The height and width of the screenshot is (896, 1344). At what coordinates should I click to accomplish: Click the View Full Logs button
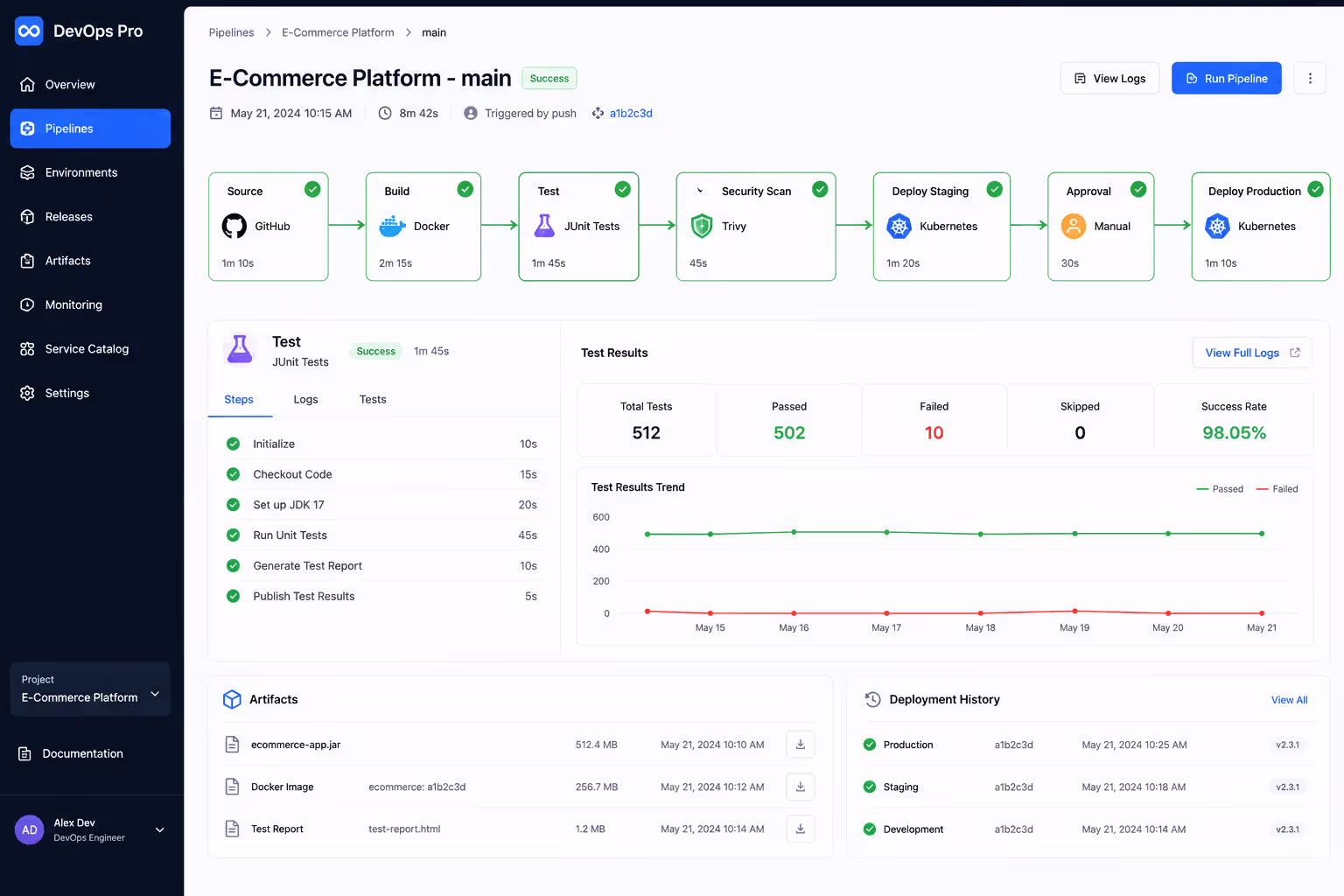click(x=1252, y=353)
